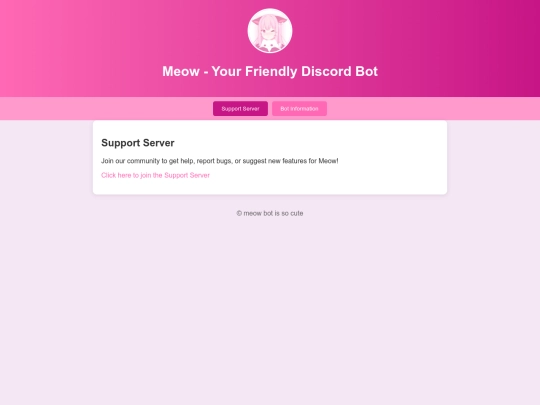Click the word 'Meow' in the page title

pyautogui.click(x=181, y=71)
